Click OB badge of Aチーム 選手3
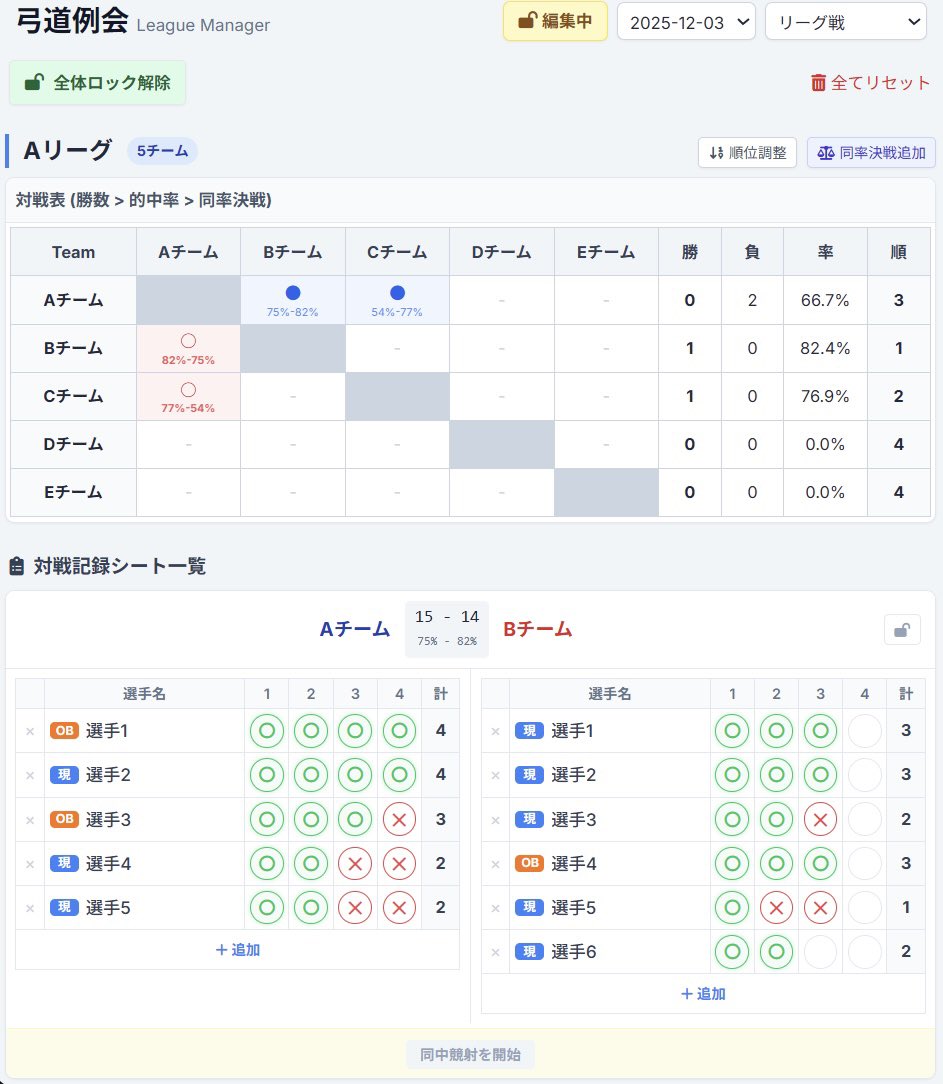 64,819
